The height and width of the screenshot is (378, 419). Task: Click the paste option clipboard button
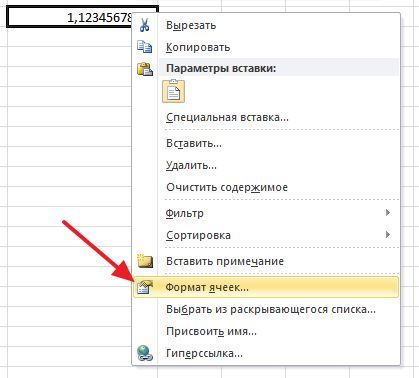point(173,91)
